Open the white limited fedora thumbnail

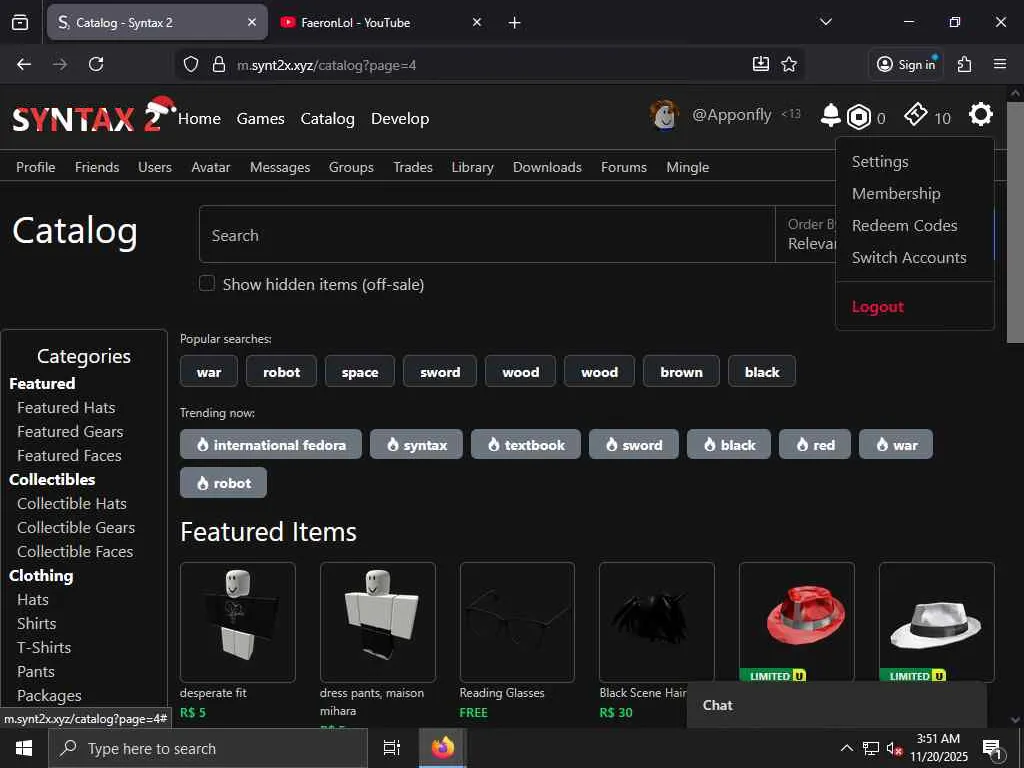936,622
